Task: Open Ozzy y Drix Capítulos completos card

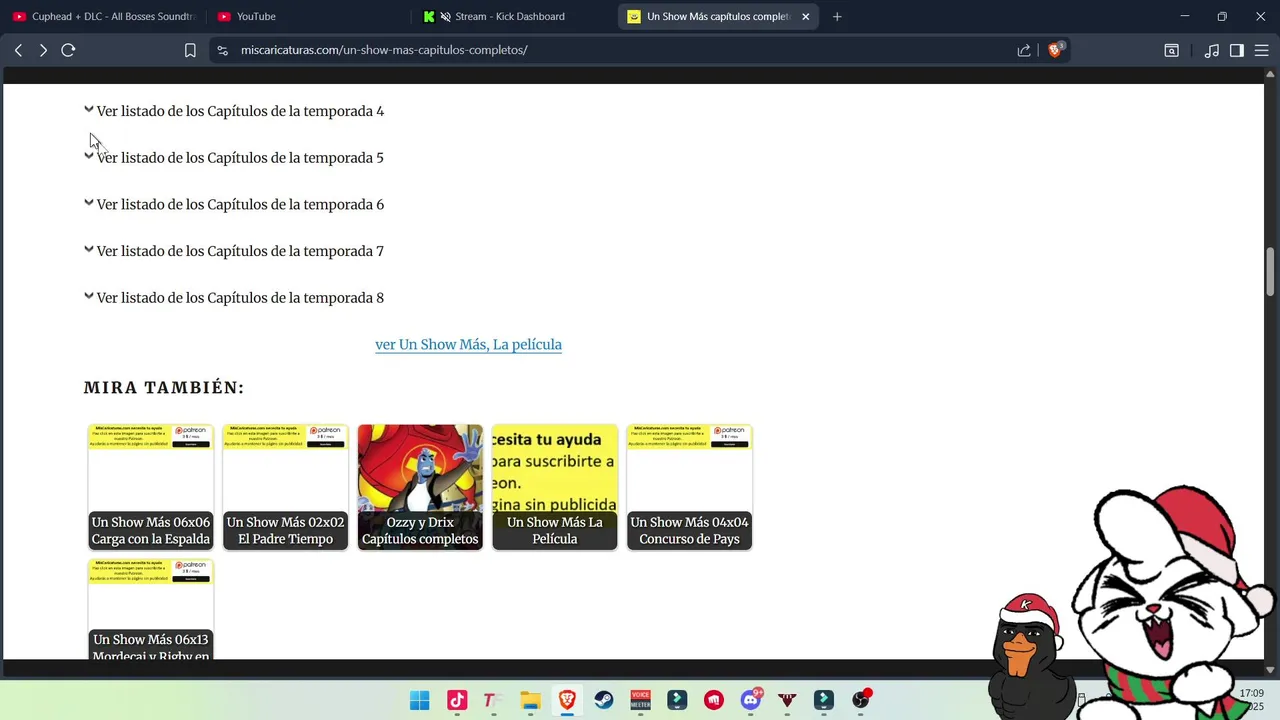Action: pyautogui.click(x=420, y=487)
